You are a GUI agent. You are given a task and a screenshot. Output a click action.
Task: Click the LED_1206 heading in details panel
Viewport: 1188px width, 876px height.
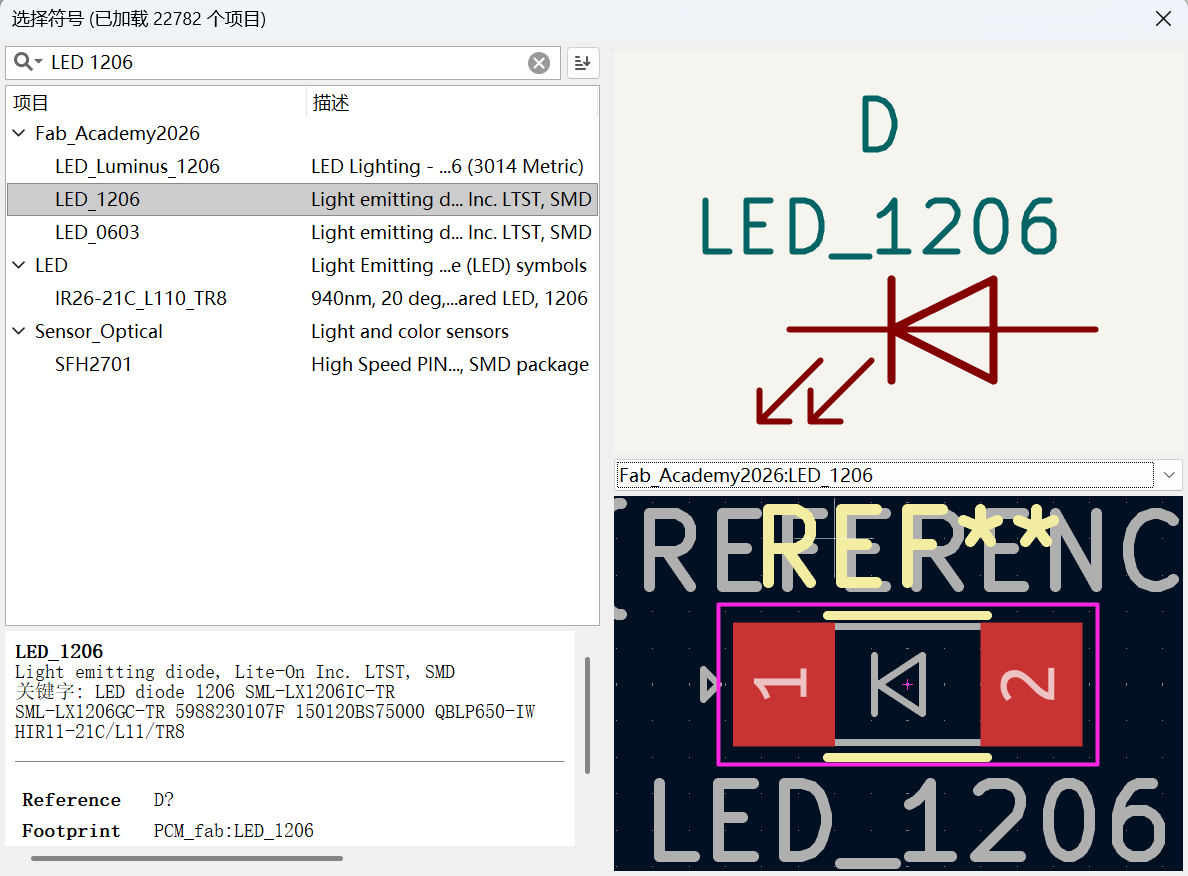tap(59, 652)
